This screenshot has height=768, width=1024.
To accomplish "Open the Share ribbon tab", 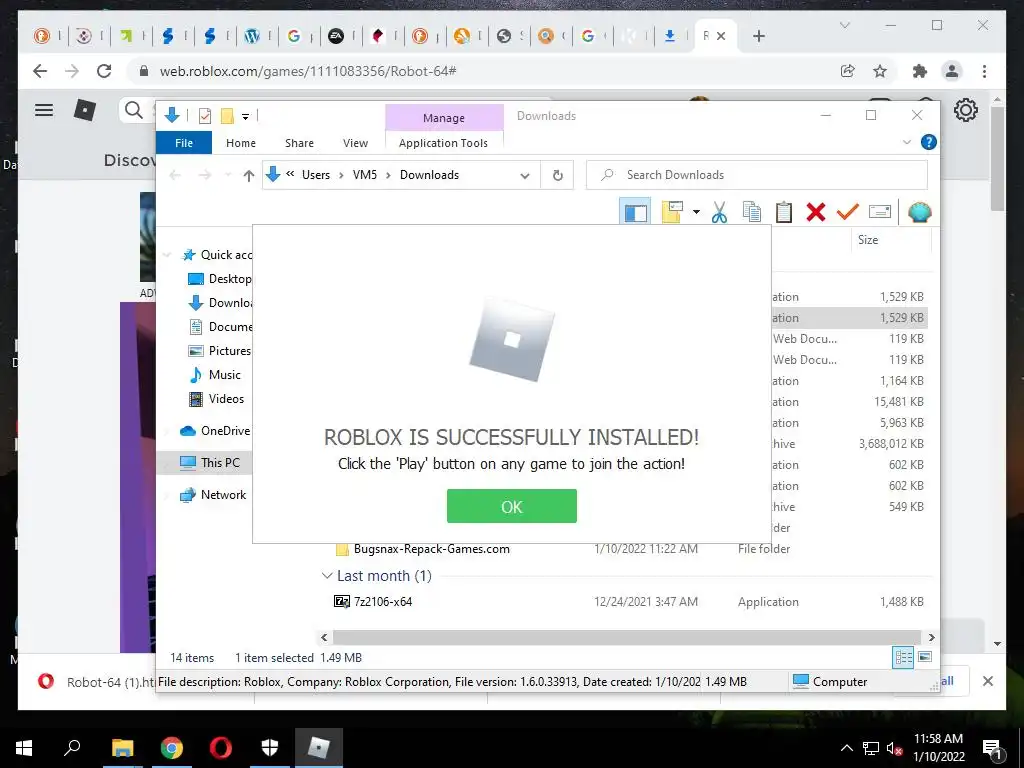I will (299, 143).
